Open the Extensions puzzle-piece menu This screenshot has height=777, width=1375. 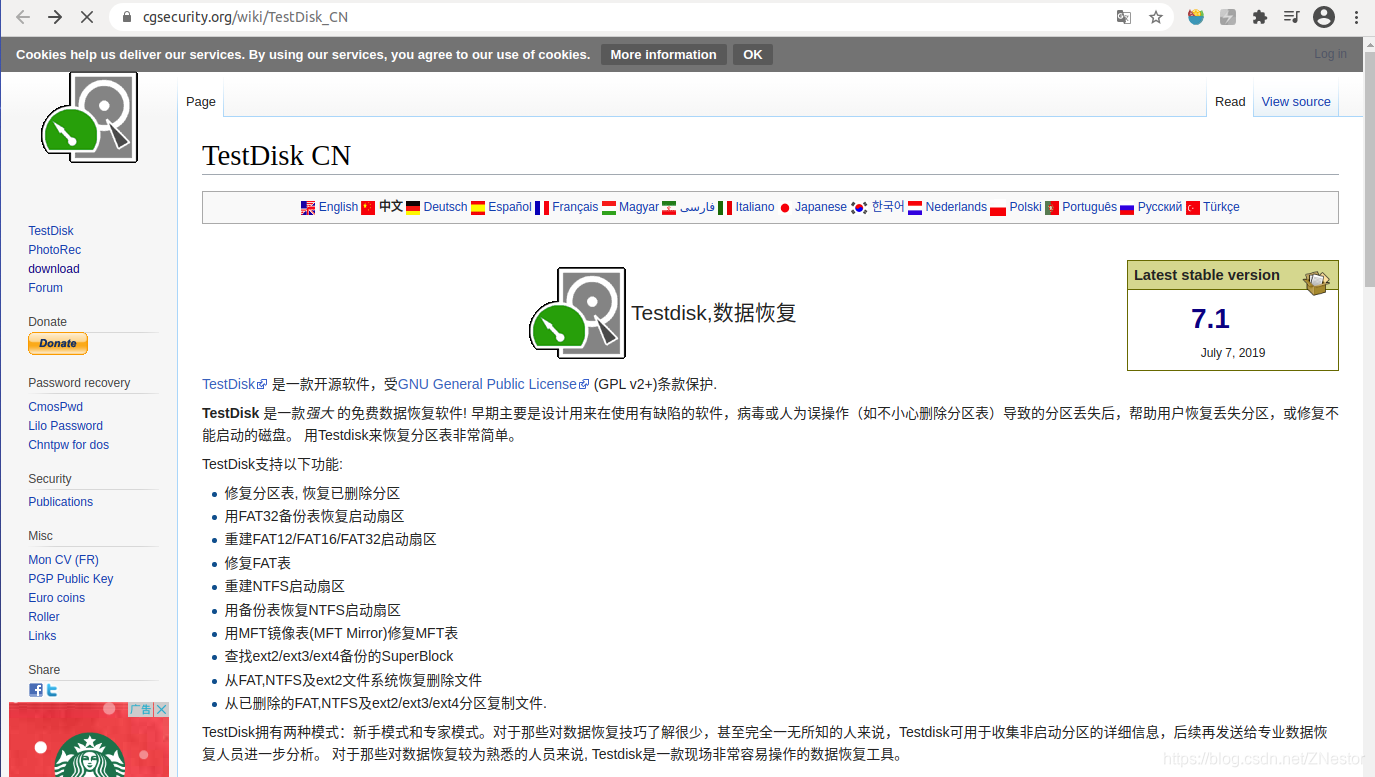point(1259,16)
